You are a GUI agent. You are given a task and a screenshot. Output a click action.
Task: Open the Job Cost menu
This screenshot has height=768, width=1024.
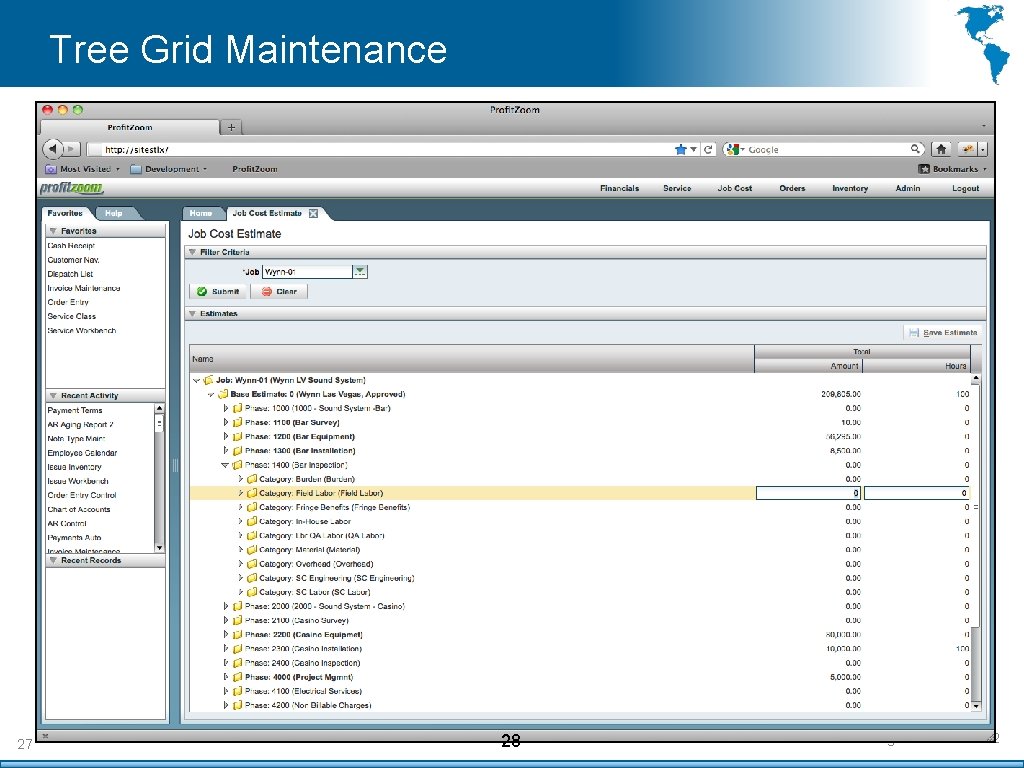(735, 188)
